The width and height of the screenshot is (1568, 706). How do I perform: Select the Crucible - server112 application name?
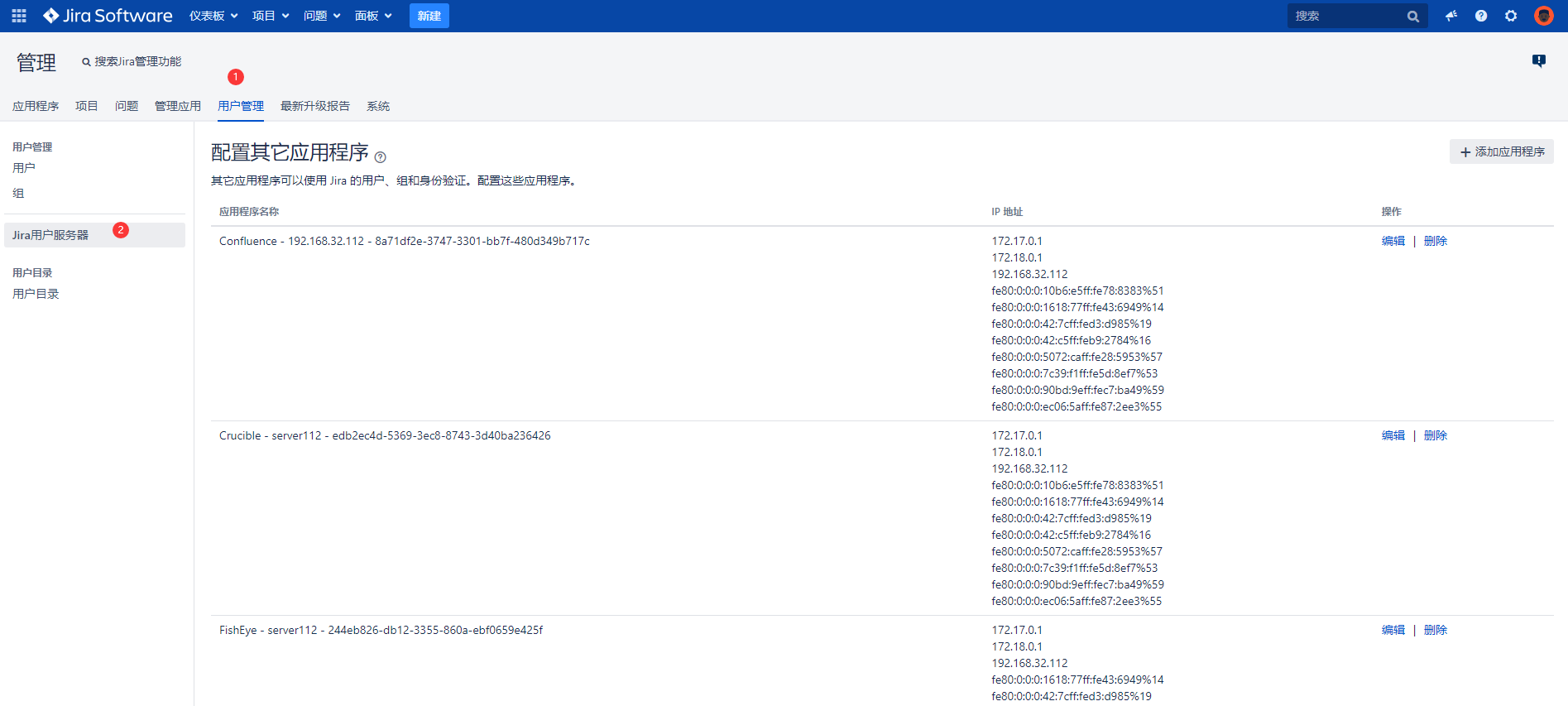[385, 435]
